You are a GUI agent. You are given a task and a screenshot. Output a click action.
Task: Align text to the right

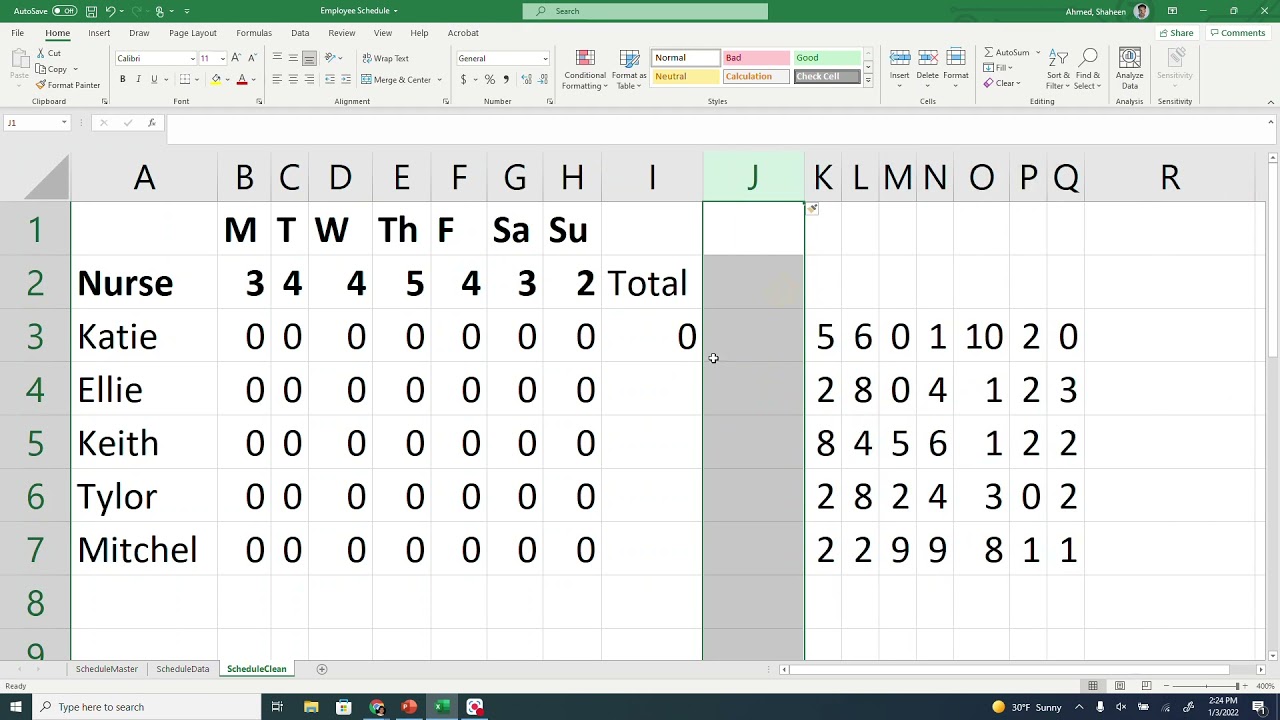point(309,79)
